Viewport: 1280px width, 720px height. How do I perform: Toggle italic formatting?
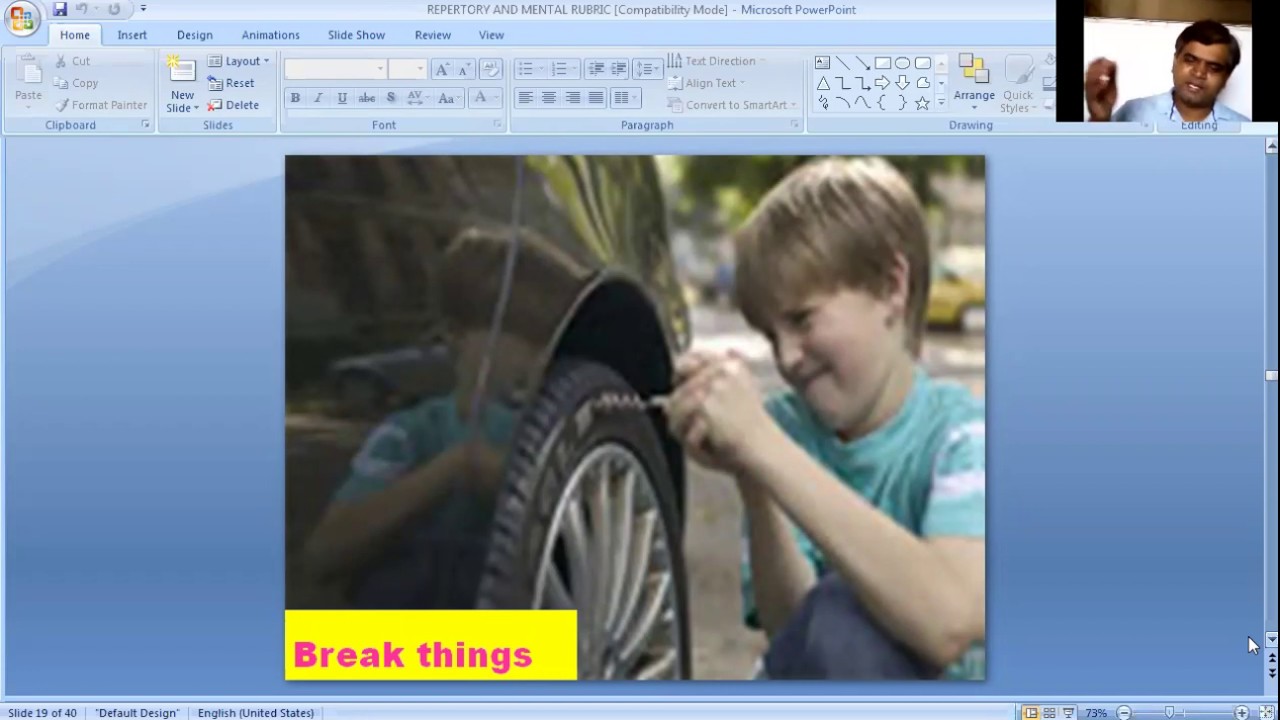click(x=318, y=98)
